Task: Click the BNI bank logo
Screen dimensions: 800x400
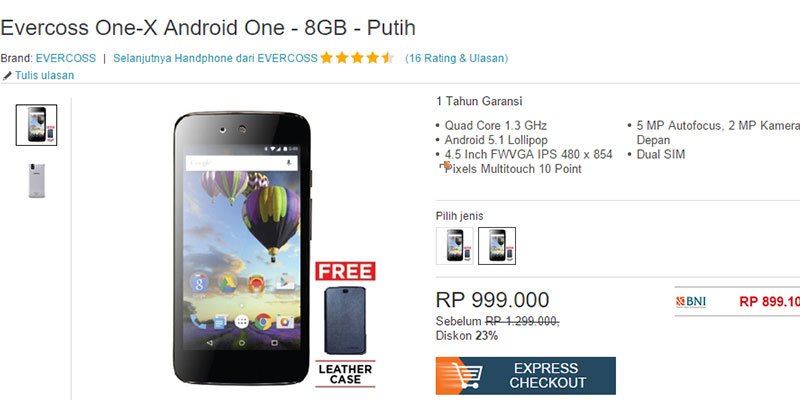Action: pyautogui.click(x=691, y=302)
